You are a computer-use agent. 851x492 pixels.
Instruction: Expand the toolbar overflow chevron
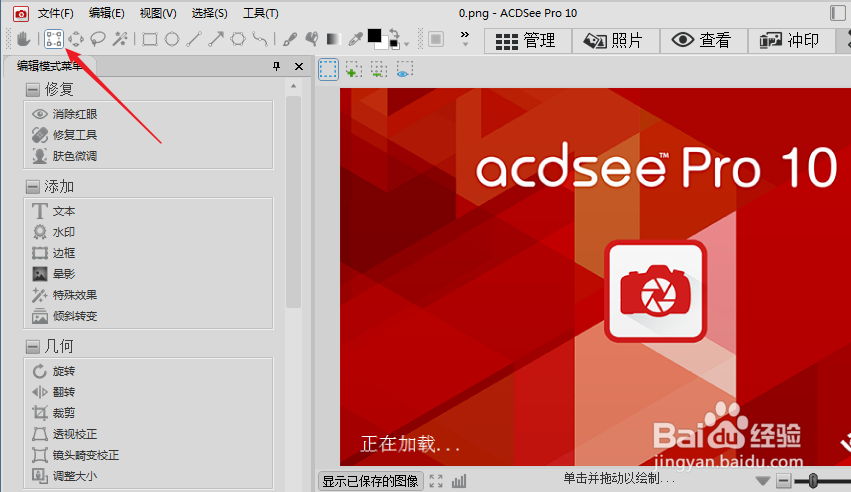coord(465,36)
